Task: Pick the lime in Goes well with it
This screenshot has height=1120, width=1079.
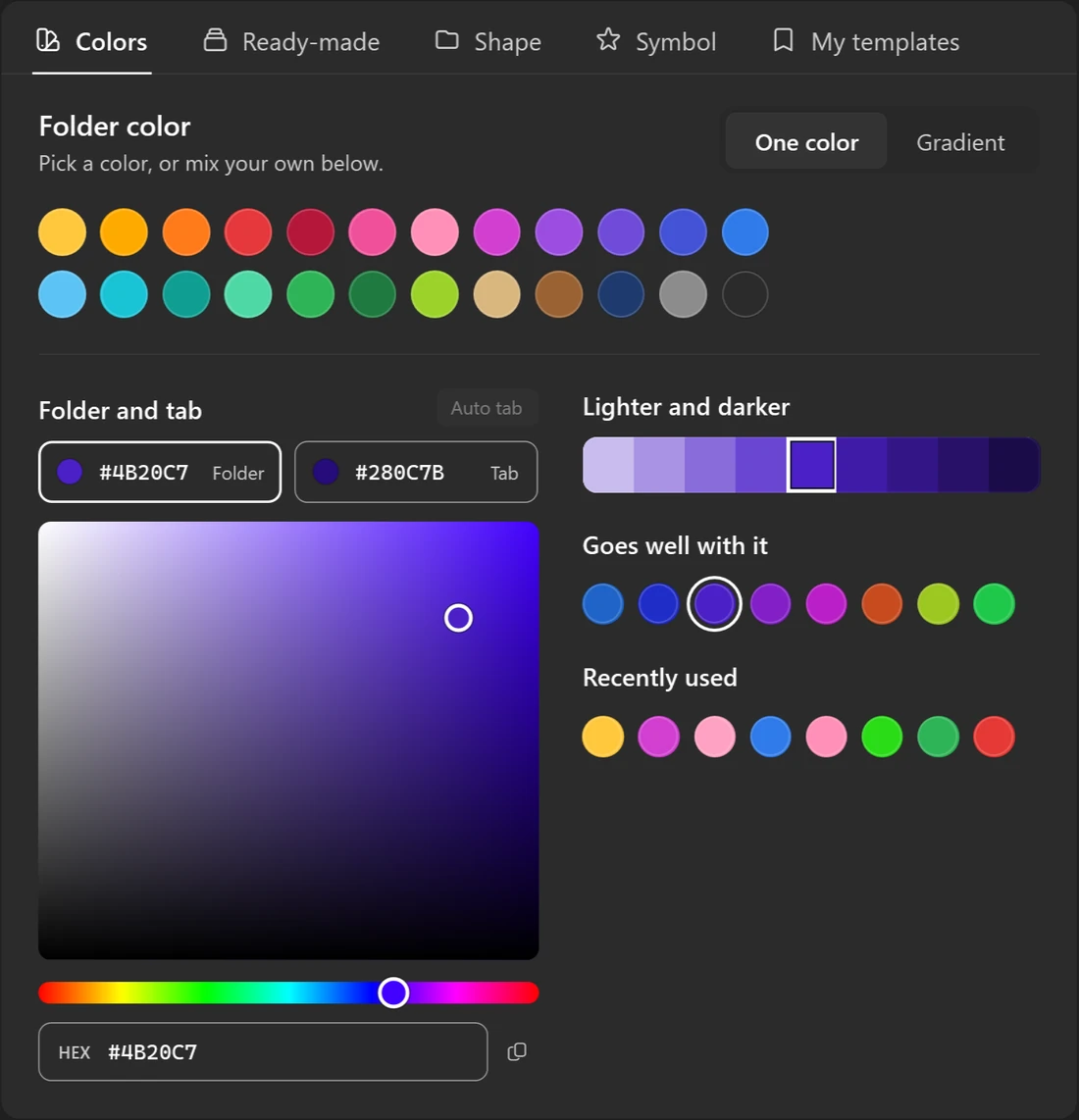Action: (938, 604)
